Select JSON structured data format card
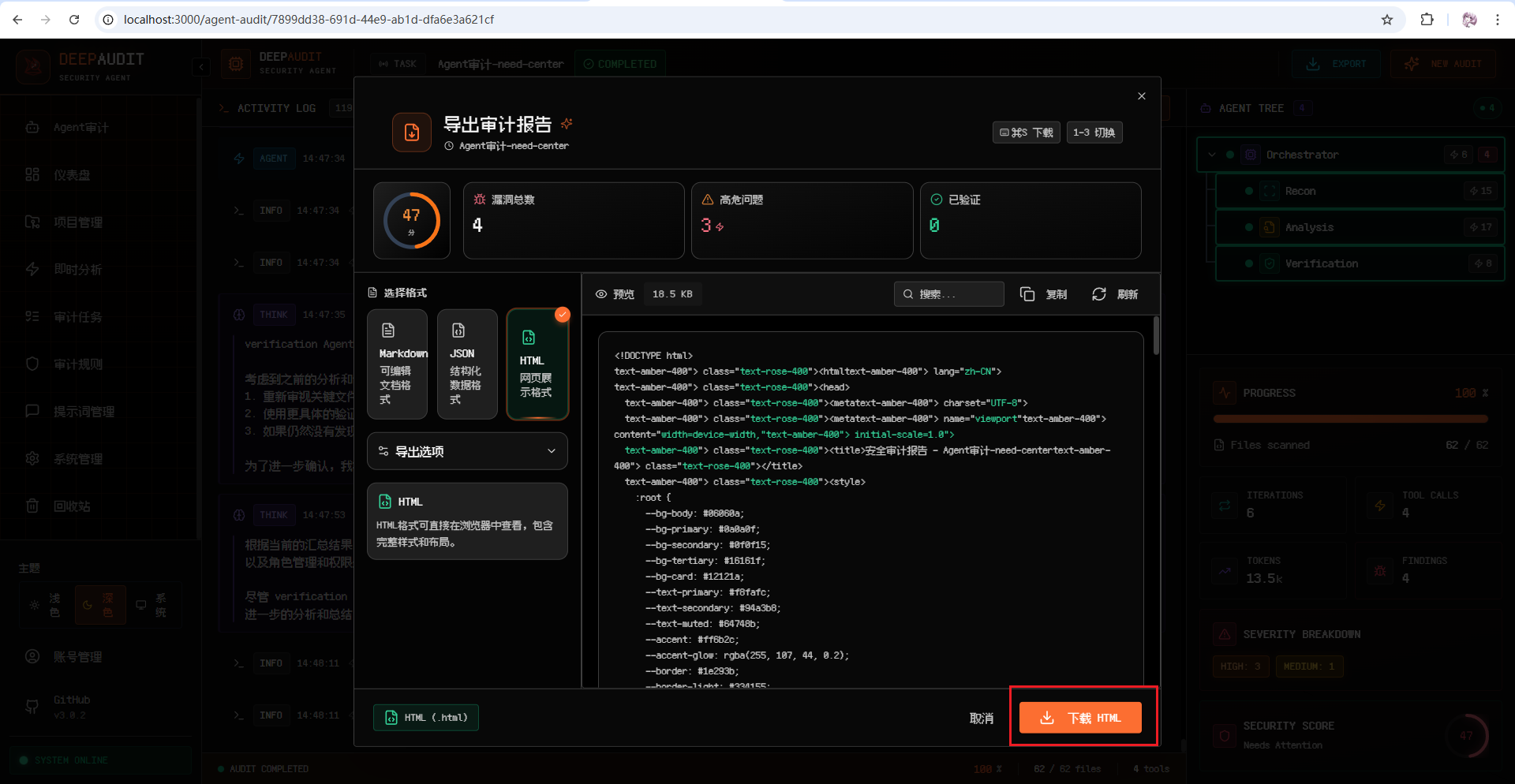The image size is (1515, 784). (x=467, y=364)
